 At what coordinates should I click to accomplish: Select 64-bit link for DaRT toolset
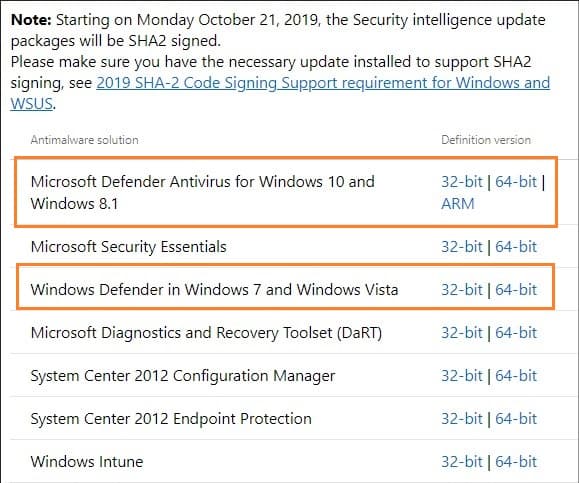(x=515, y=333)
